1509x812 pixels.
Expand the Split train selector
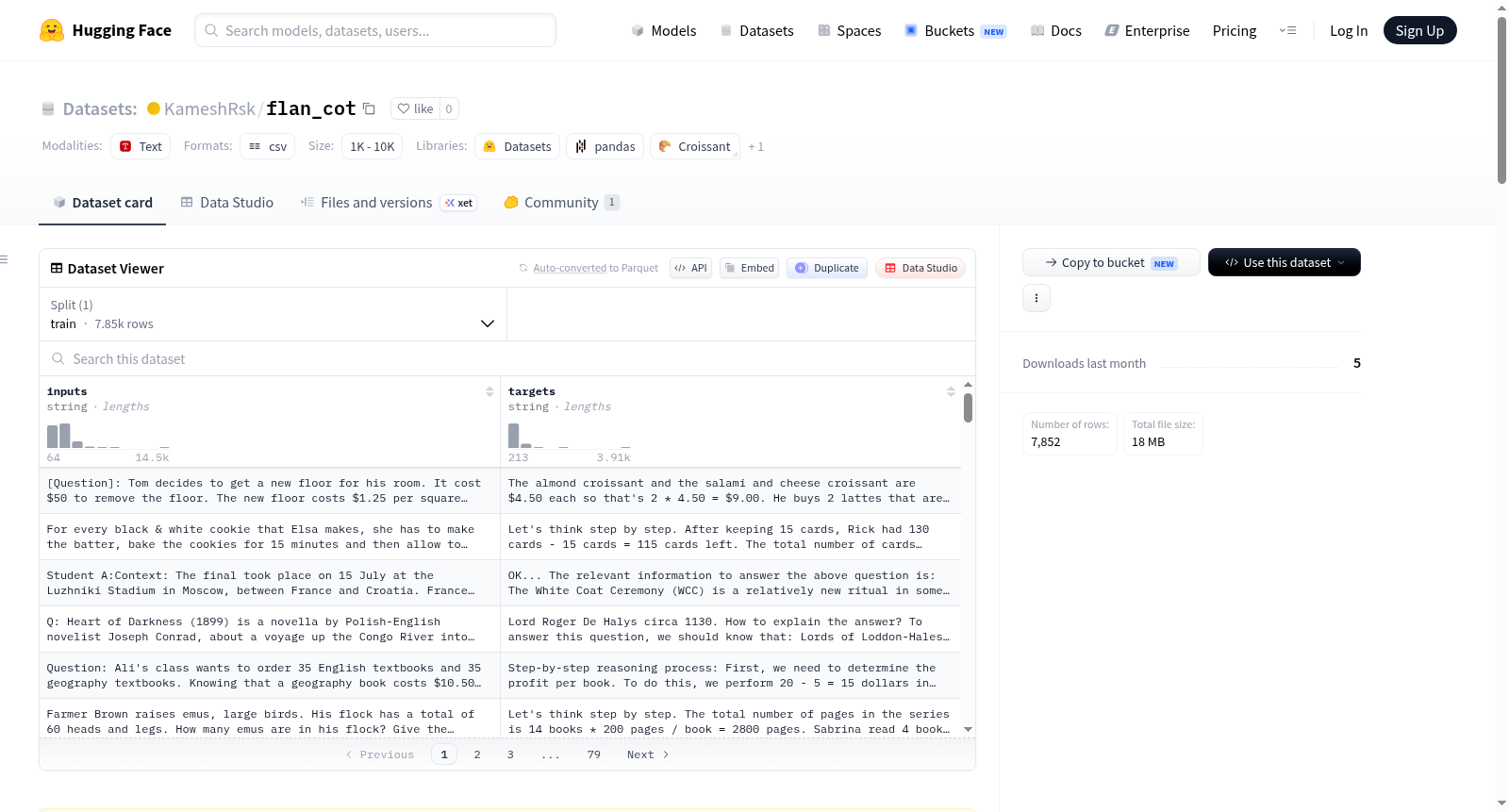[x=273, y=314]
